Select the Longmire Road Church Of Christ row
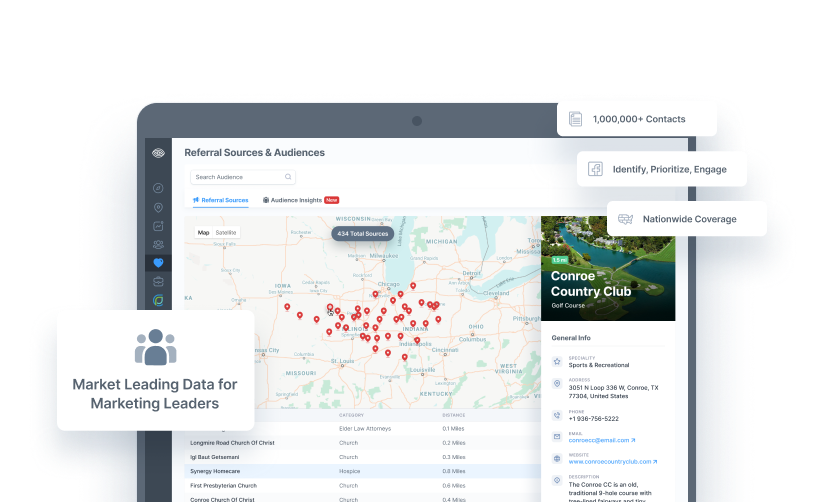 click(x=363, y=443)
